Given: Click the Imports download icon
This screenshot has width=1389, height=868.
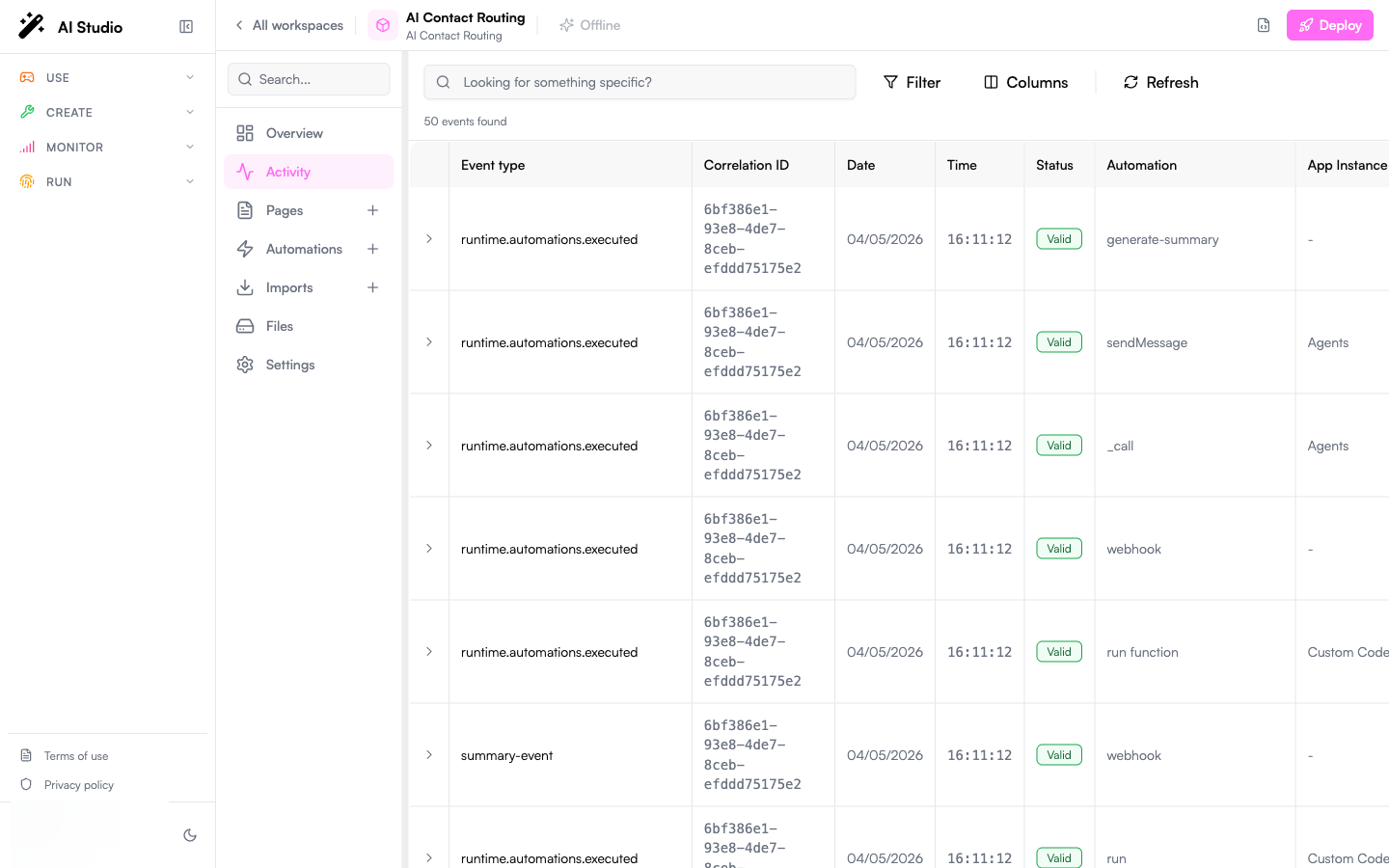Looking at the screenshot, I should (x=245, y=287).
